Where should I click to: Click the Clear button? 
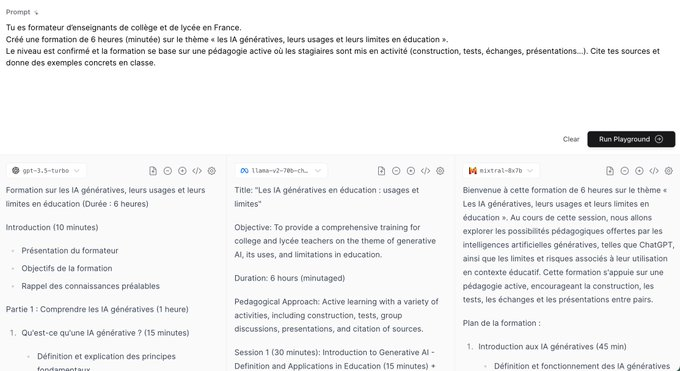571,139
